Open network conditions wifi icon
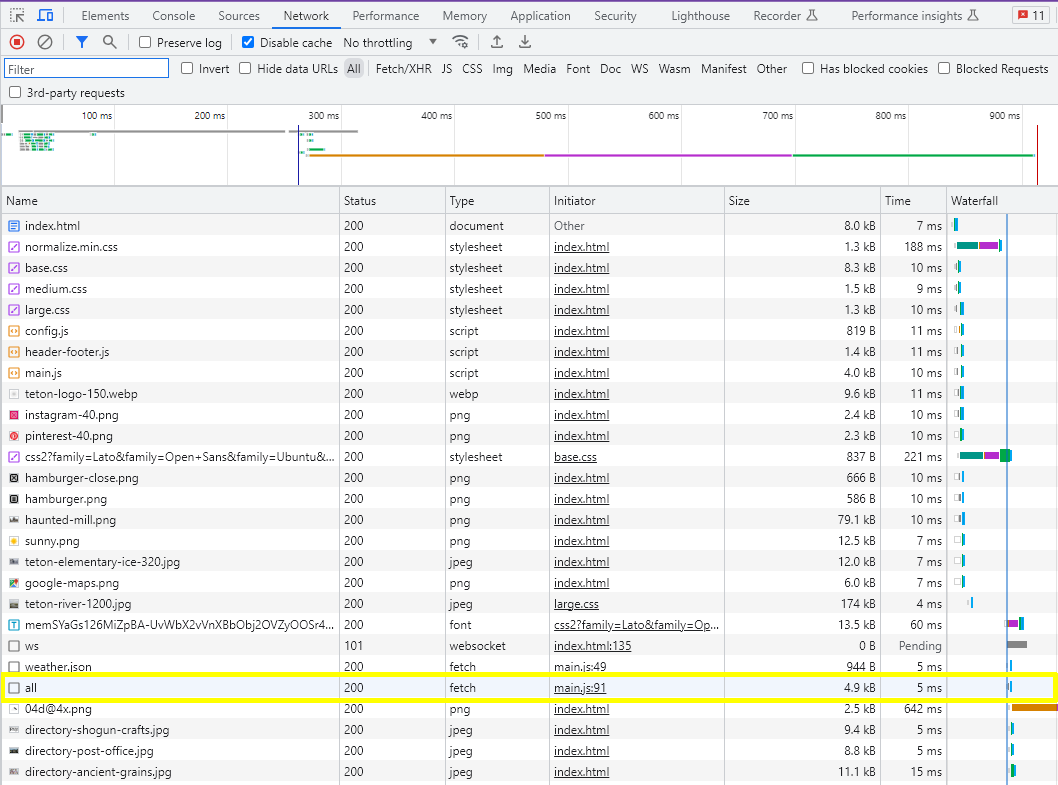 [460, 42]
